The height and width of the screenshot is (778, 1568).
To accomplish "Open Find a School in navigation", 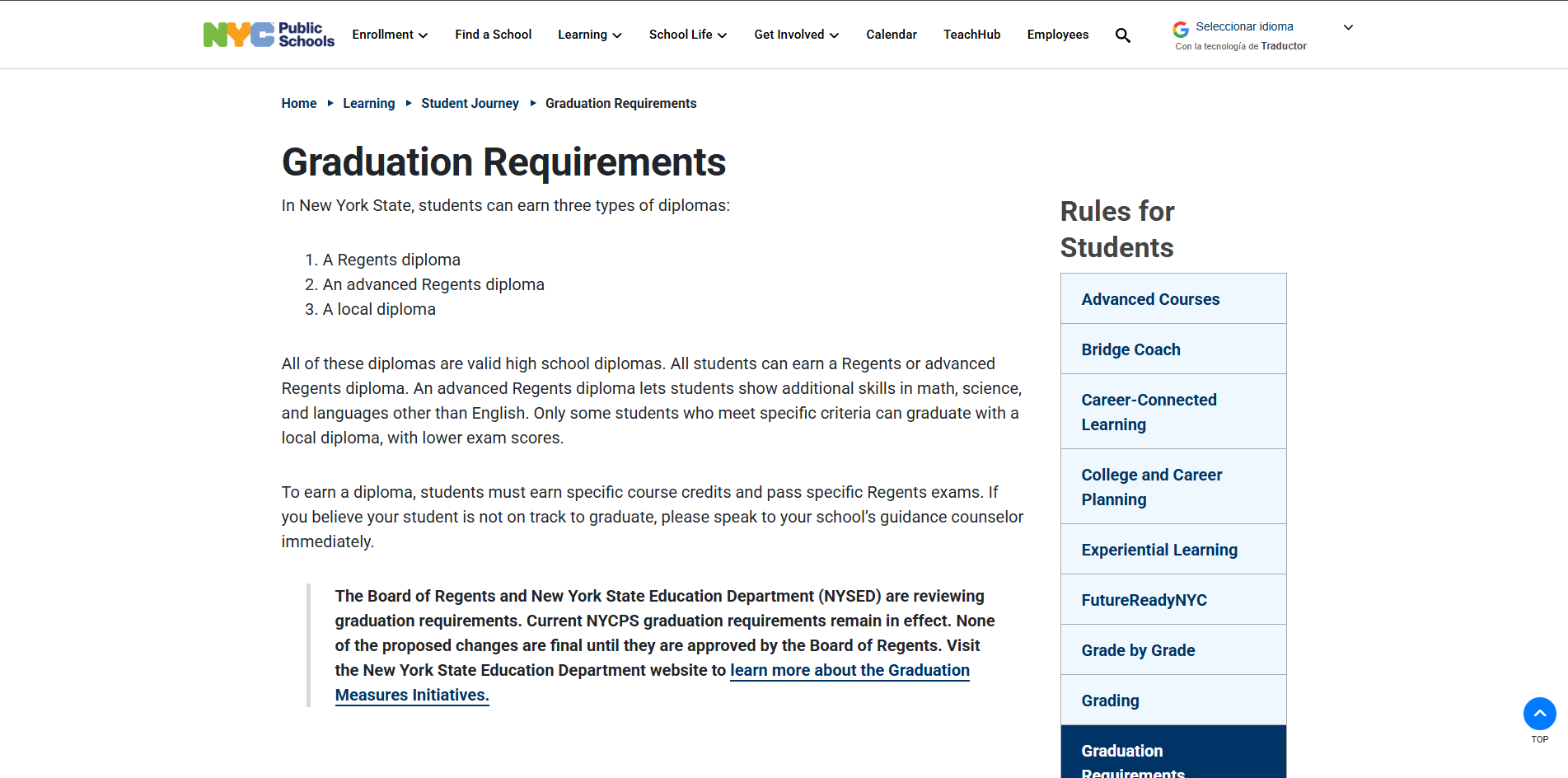I will click(x=493, y=35).
